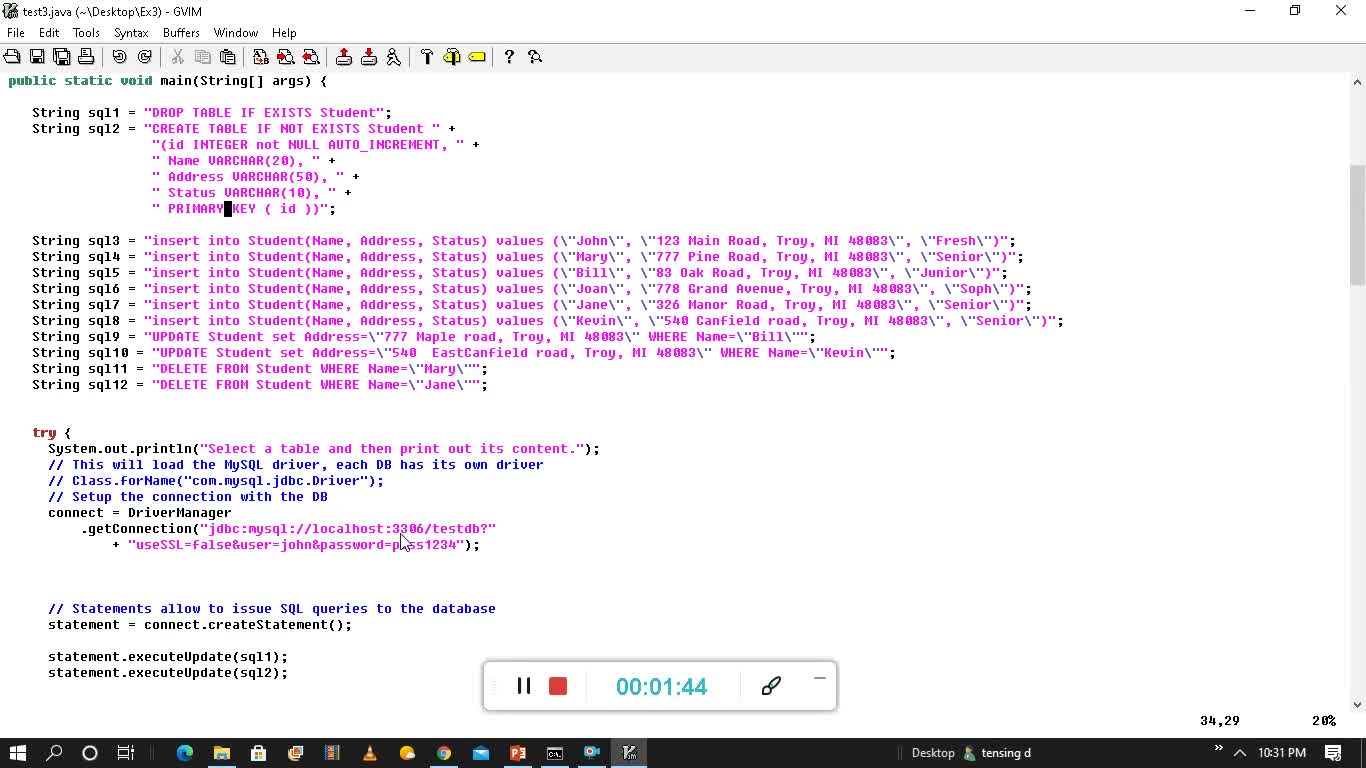Open the Windows Start menu
This screenshot has width=1366, height=768.
pyautogui.click(x=18, y=753)
